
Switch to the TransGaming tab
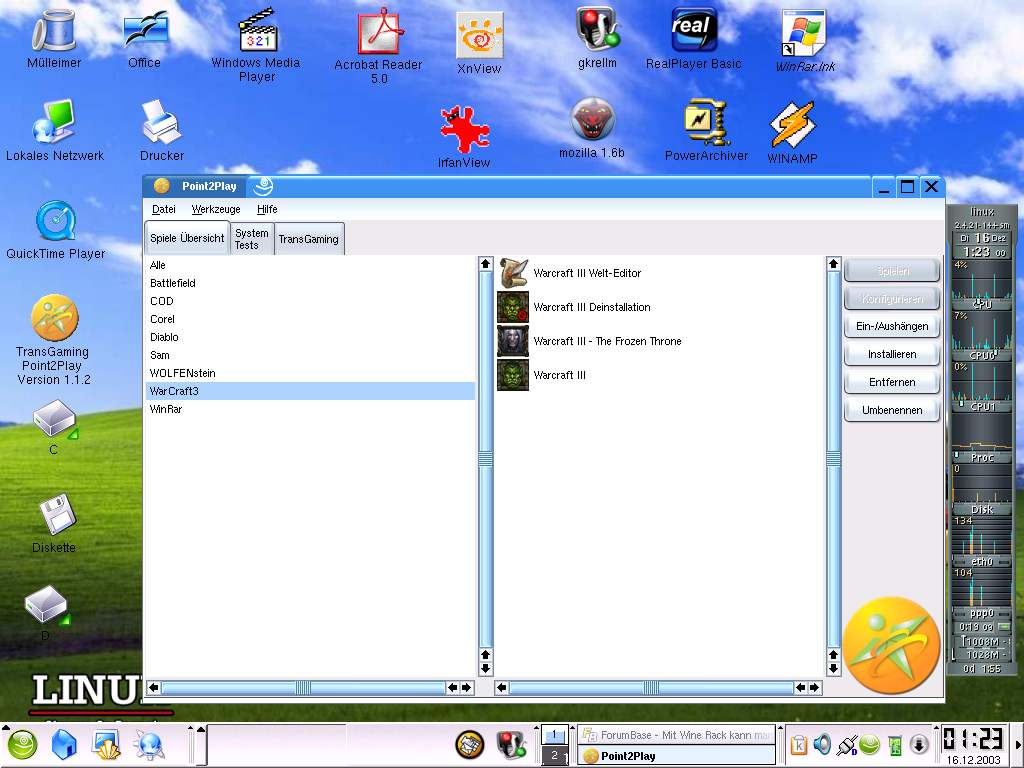coord(308,239)
